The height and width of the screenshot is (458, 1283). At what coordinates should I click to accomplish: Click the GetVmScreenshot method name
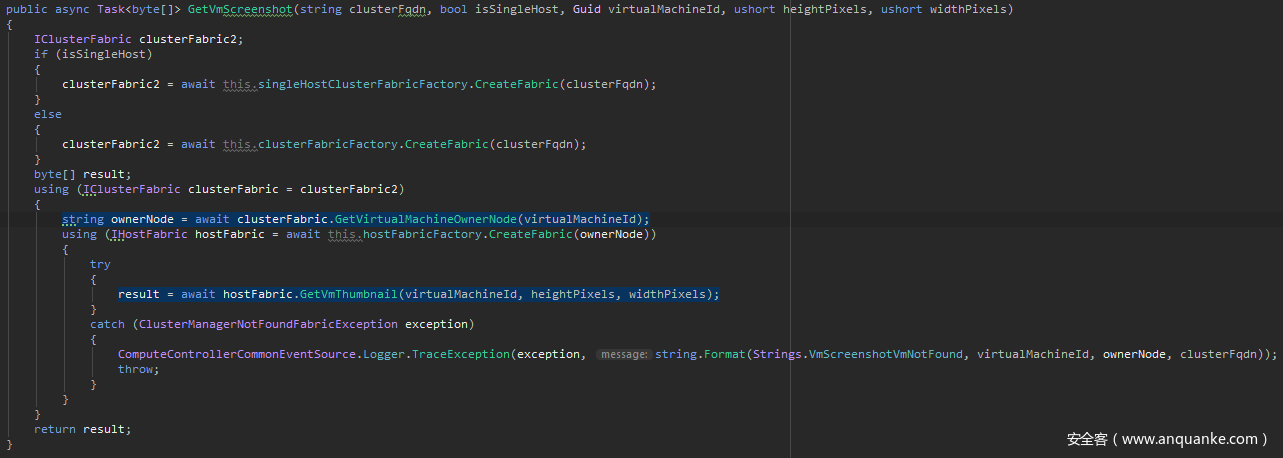(x=238, y=9)
